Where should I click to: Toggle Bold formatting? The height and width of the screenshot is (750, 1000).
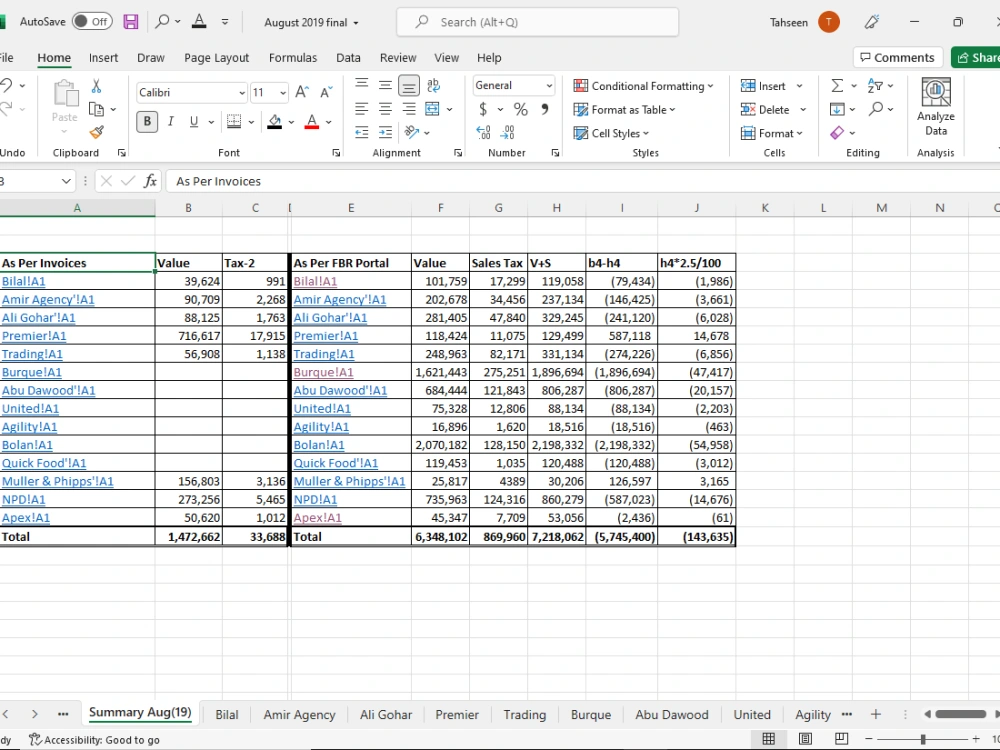pos(147,121)
